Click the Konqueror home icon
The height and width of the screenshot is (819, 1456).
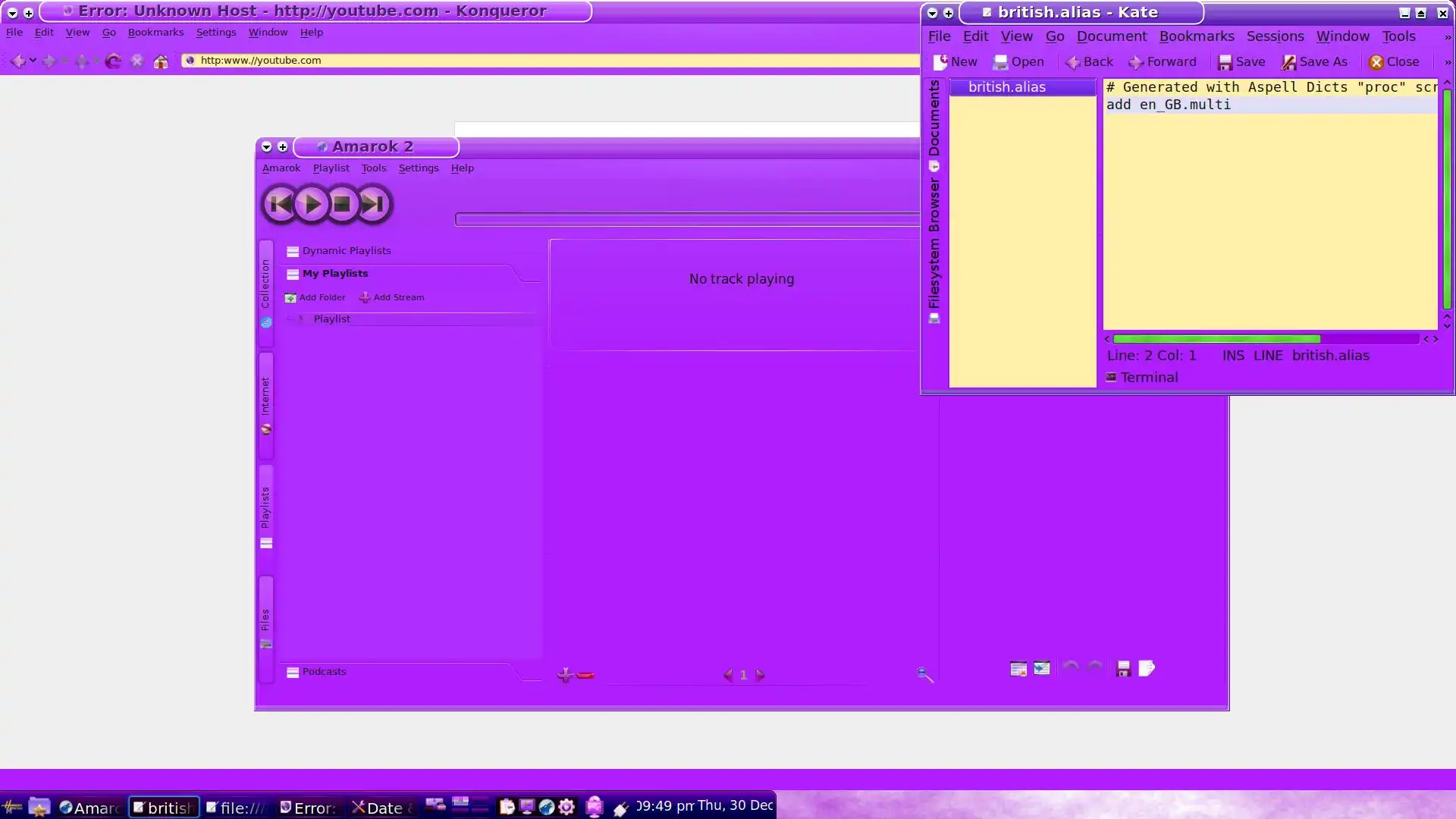point(161,61)
